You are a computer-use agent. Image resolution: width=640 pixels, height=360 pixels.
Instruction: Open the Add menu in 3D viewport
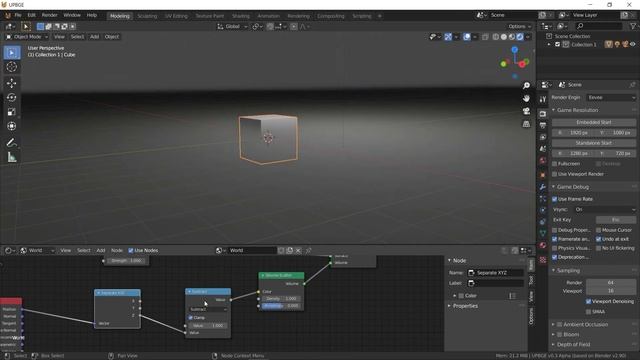[94, 37]
